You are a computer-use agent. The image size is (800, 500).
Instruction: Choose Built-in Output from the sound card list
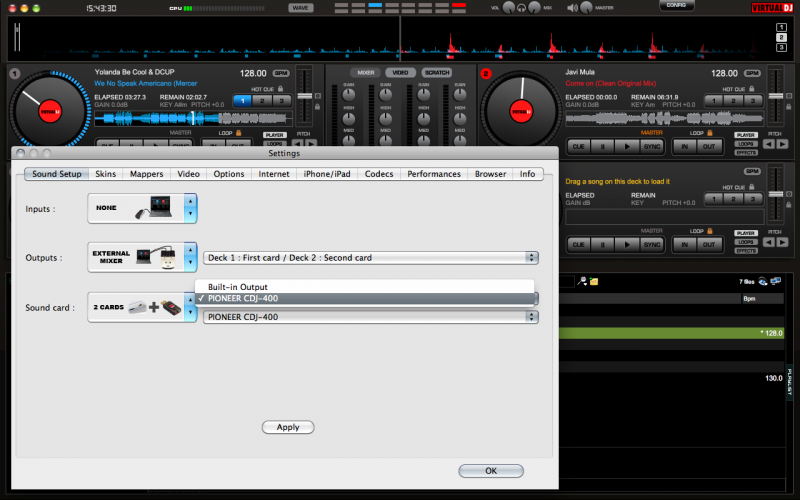[x=364, y=287]
